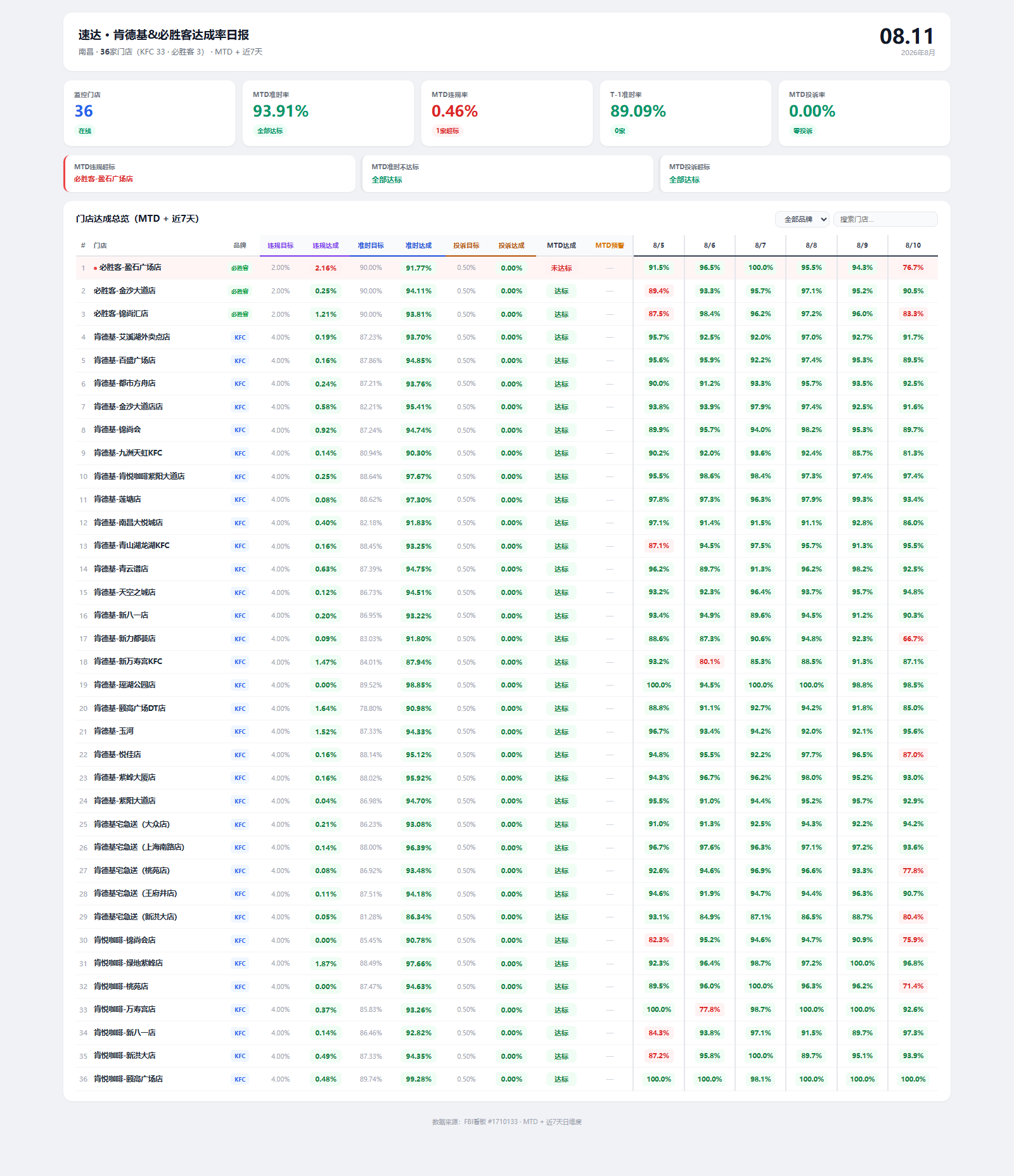Click the 必胜客 brand tag for 锦尚汇店
Image resolution: width=1014 pixels, height=1176 pixels.
click(x=240, y=314)
